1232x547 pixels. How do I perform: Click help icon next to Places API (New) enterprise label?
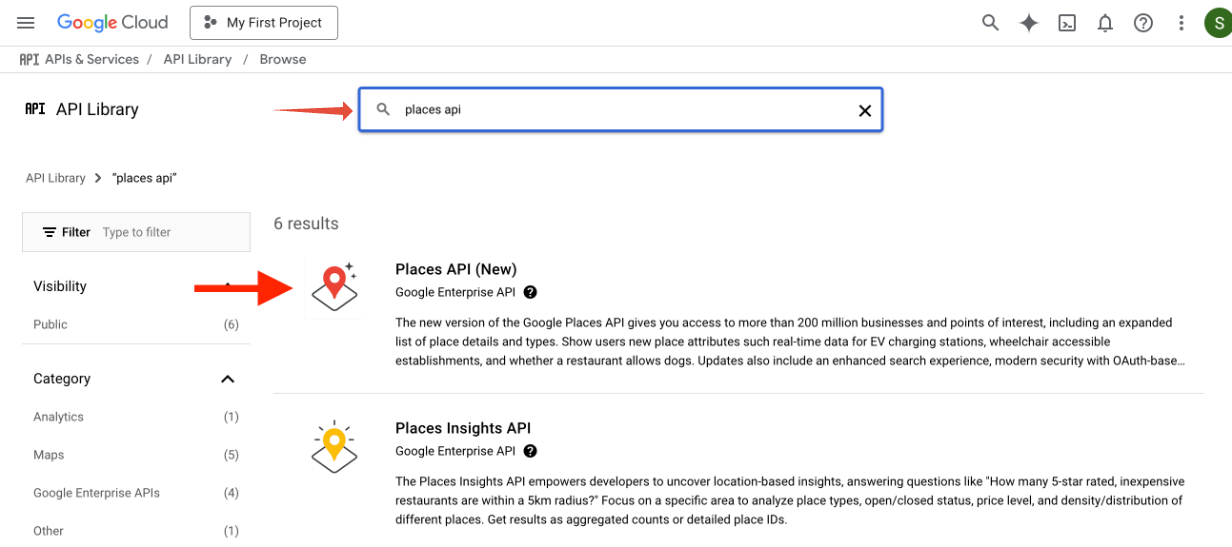point(530,292)
